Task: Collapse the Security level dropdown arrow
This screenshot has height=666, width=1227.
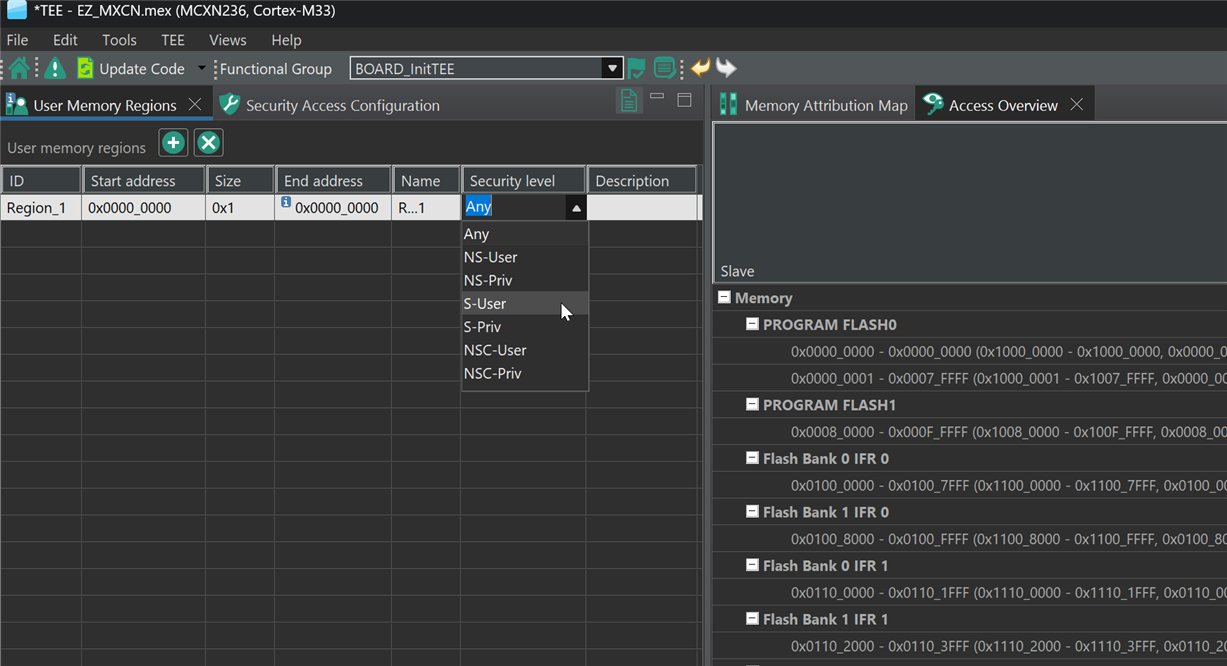Action: pyautogui.click(x=575, y=208)
